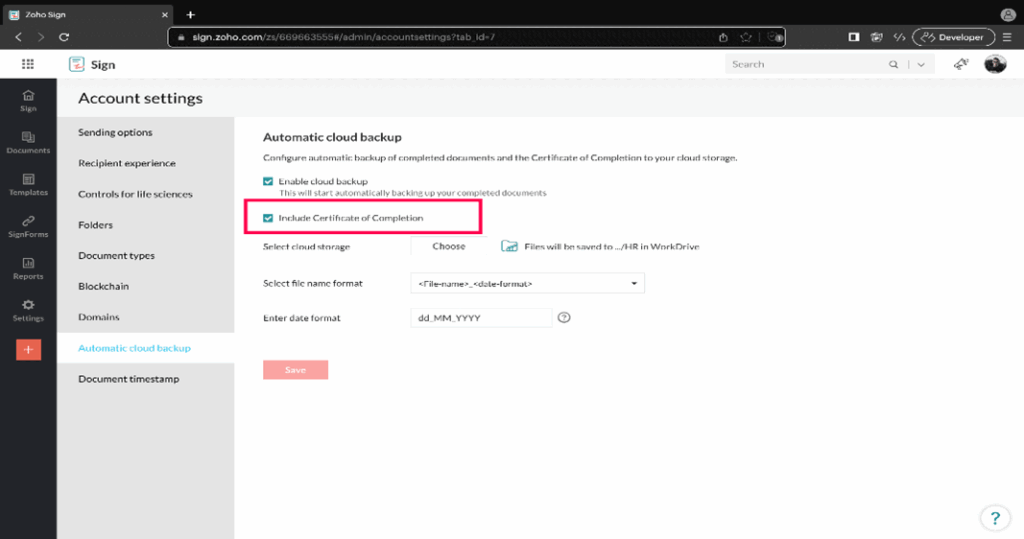
Task: Open the user profile avatar menu
Action: click(995, 64)
